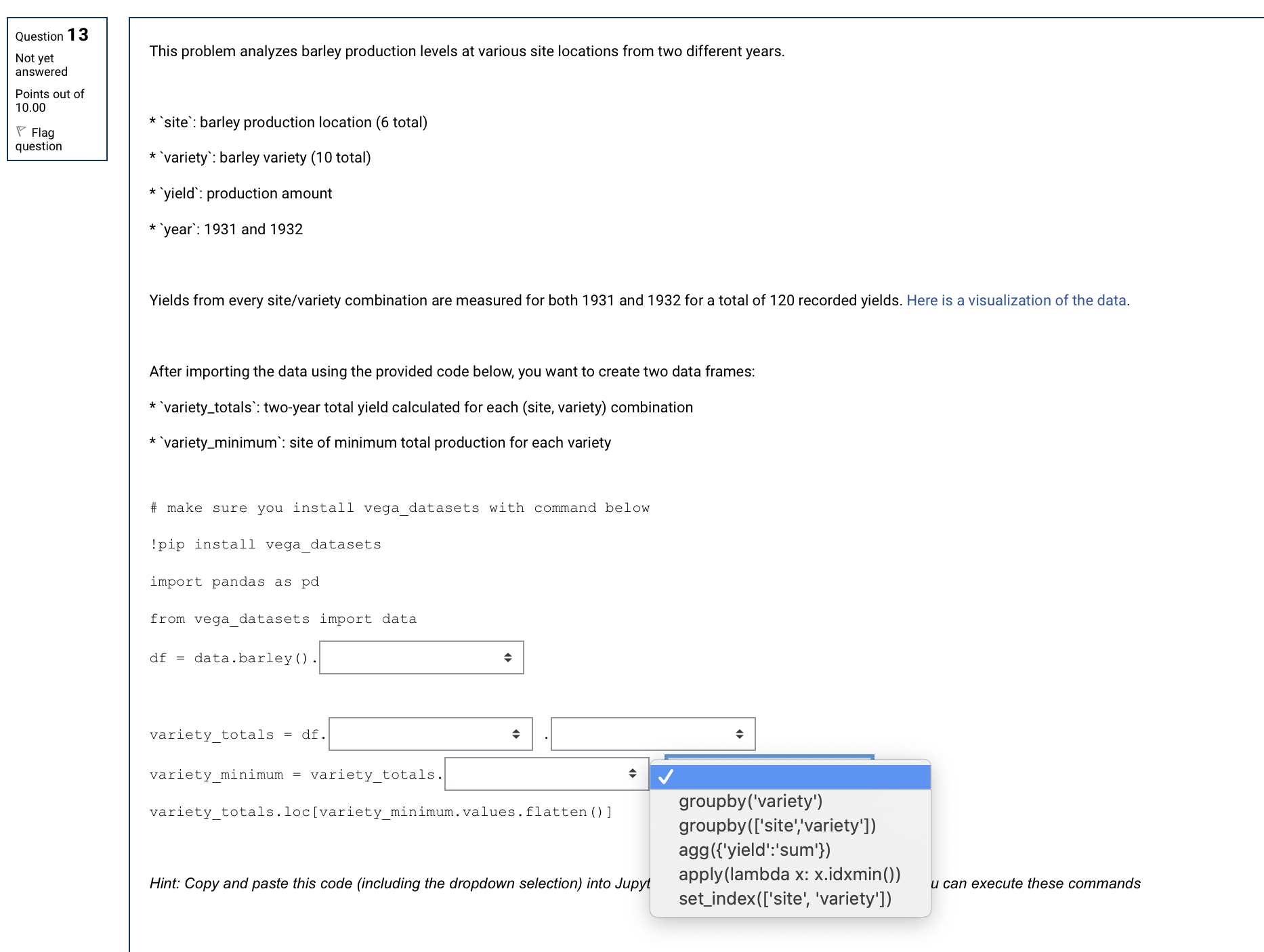Open the first dropdown on the variety_totals line
The image size is (1264, 952).
430,734
